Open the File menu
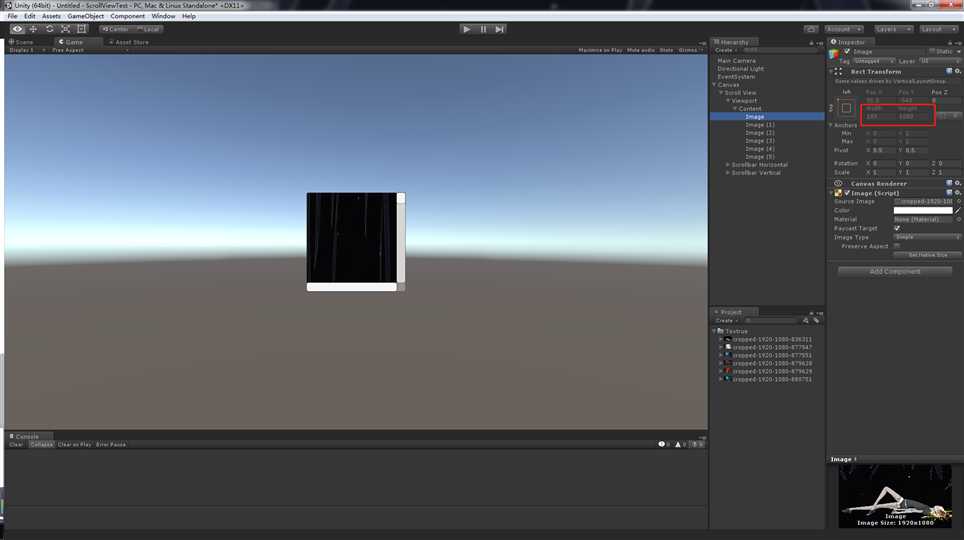The height and width of the screenshot is (540, 964). [12, 16]
